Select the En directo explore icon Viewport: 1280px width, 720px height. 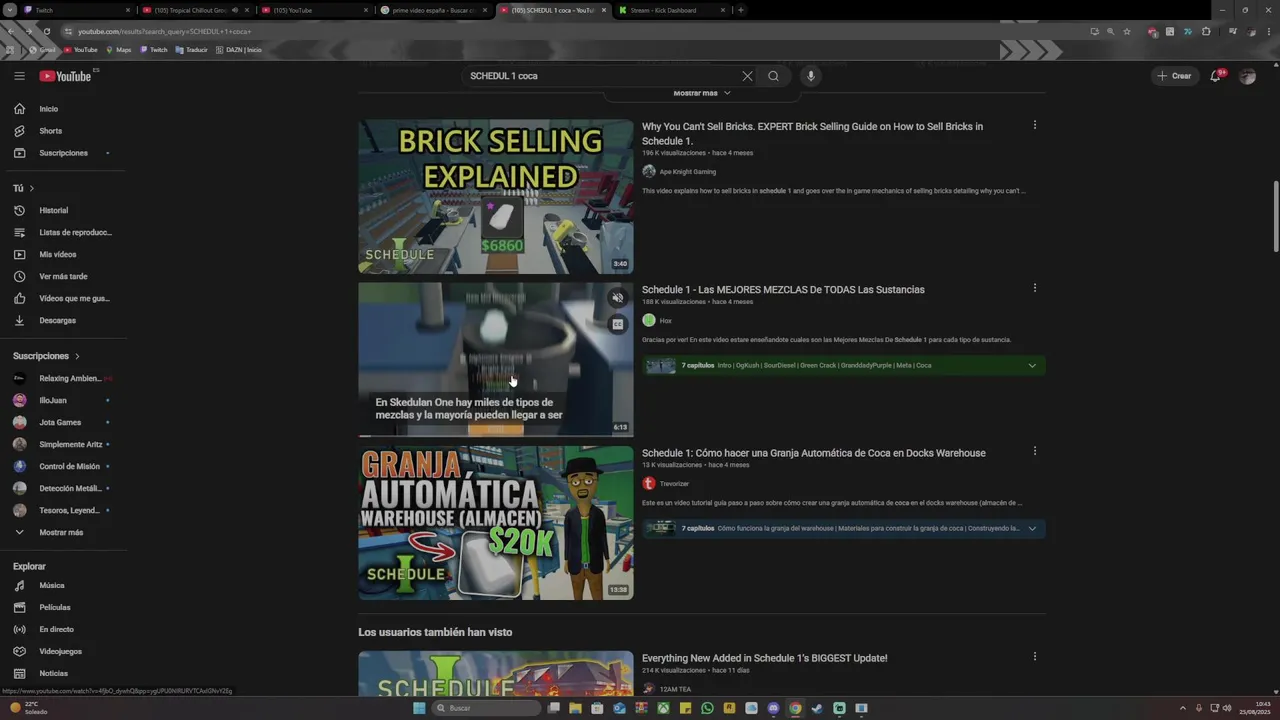19,630
